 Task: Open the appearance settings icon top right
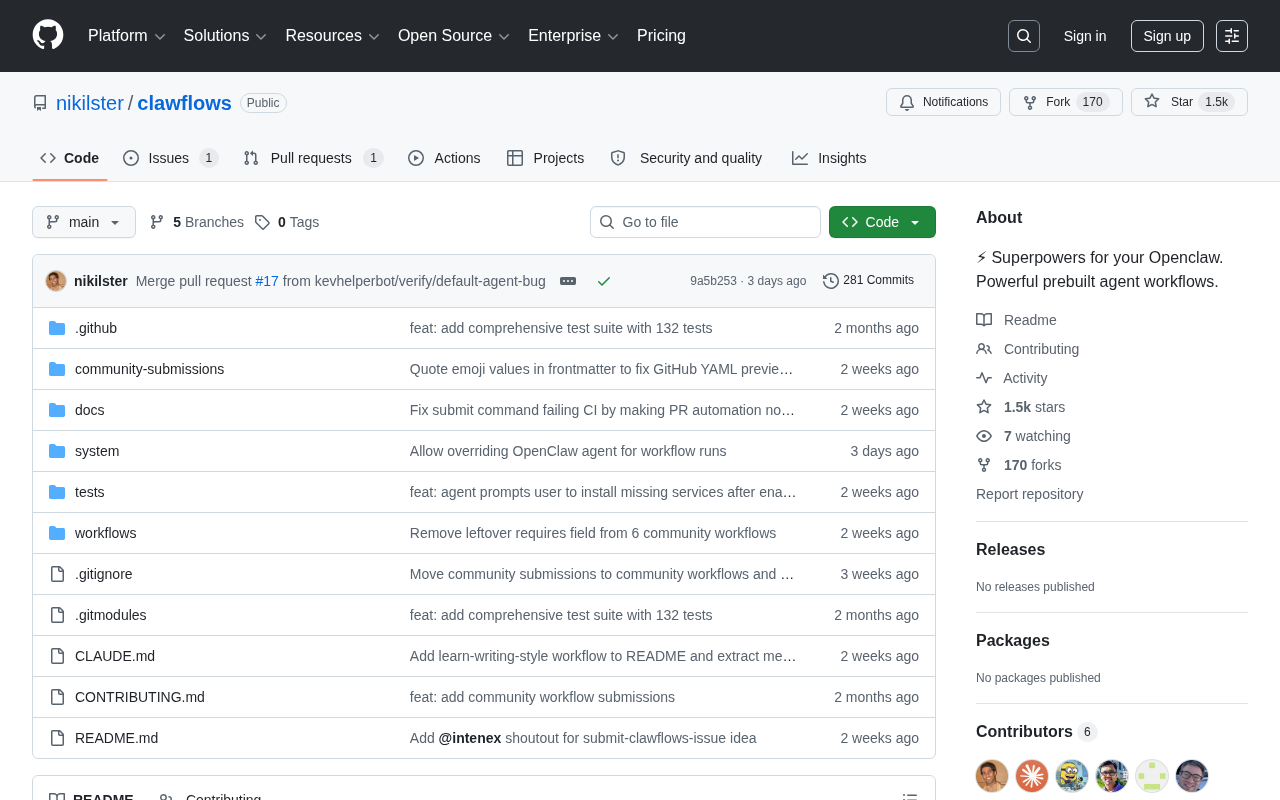point(1233,35)
